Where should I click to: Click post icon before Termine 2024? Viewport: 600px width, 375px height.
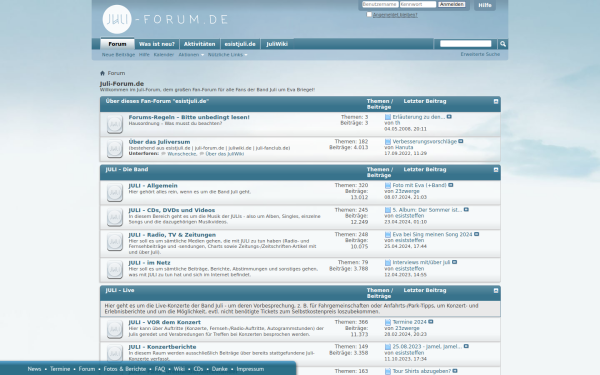pyautogui.click(x=388, y=322)
